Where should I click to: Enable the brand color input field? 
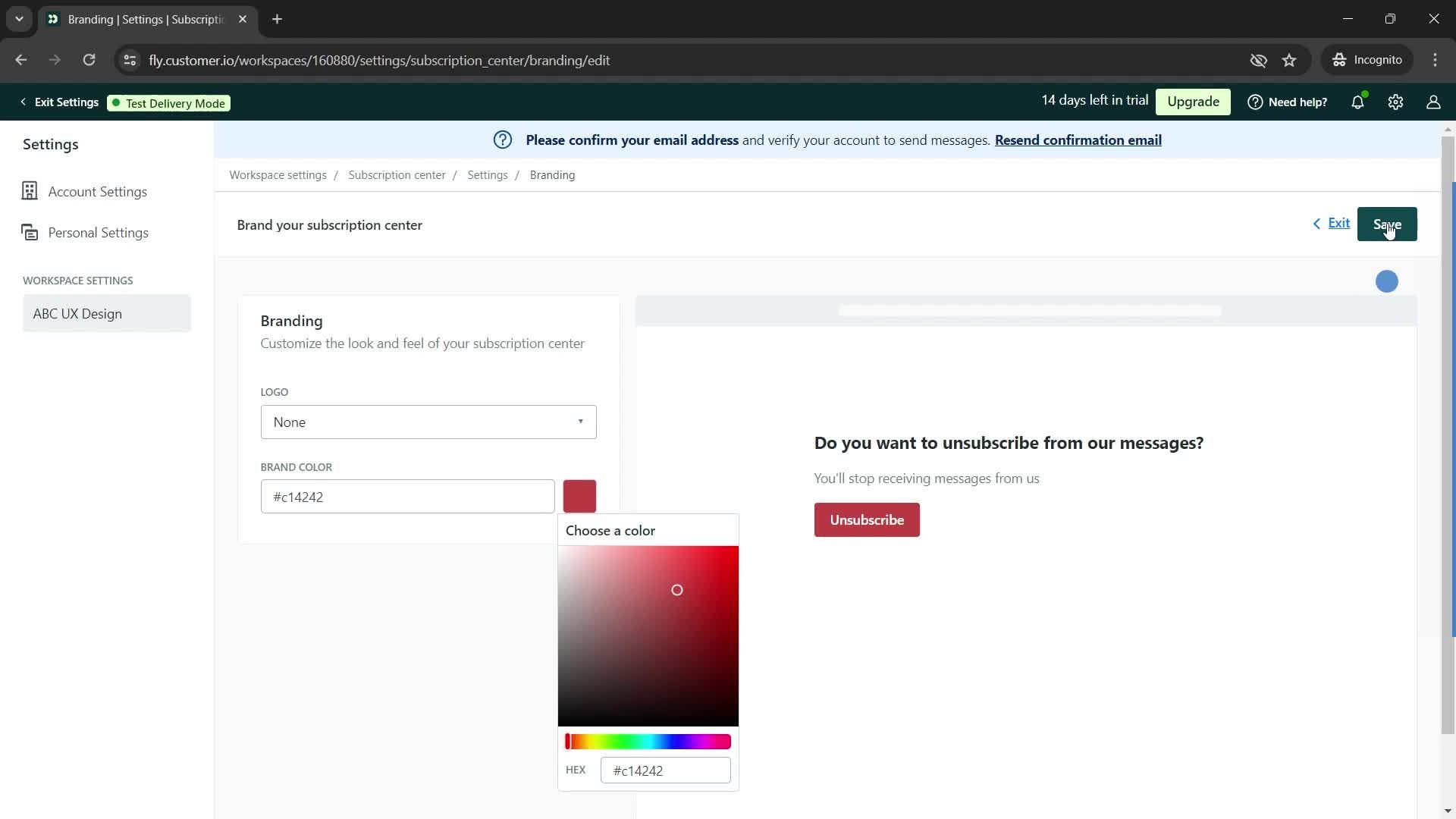point(408,497)
